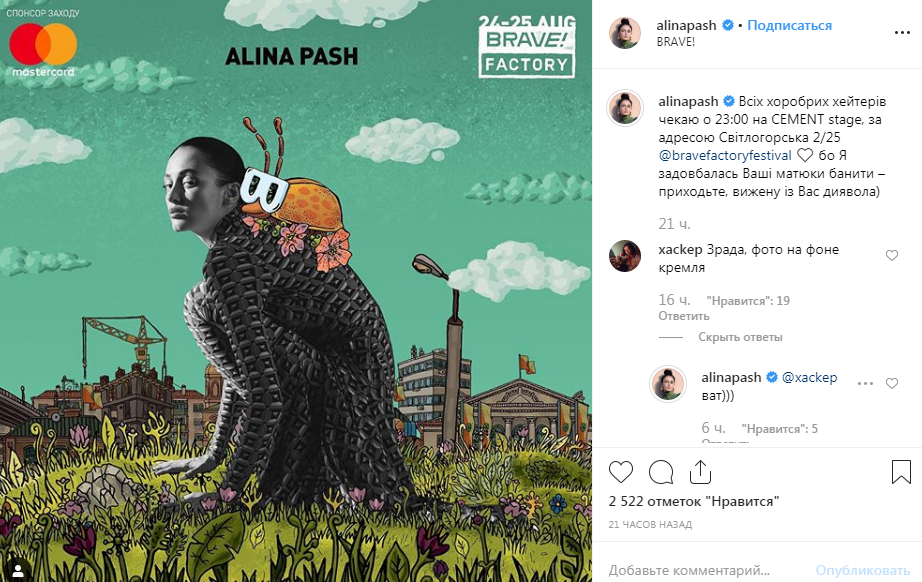Image resolution: width=922 pixels, height=582 pixels.
Task: Reply to хаскер's comment via Ответить
Action: [684, 316]
